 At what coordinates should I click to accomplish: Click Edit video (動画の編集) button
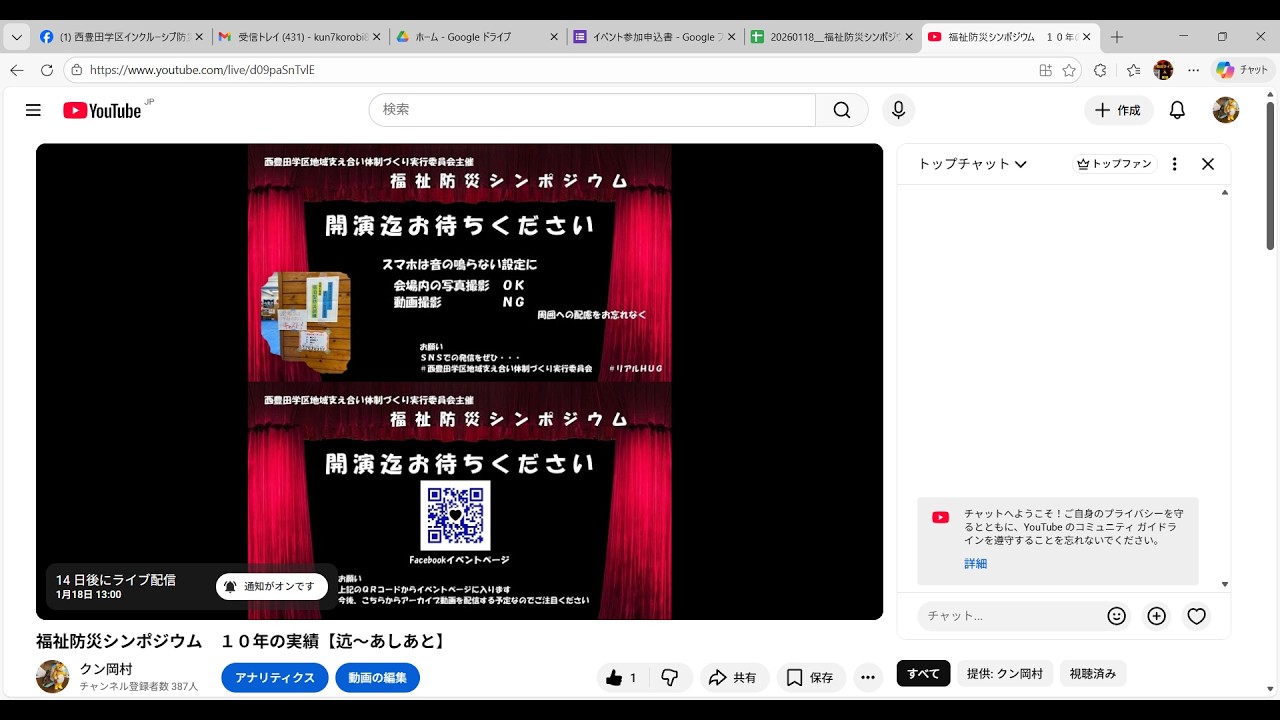(378, 677)
